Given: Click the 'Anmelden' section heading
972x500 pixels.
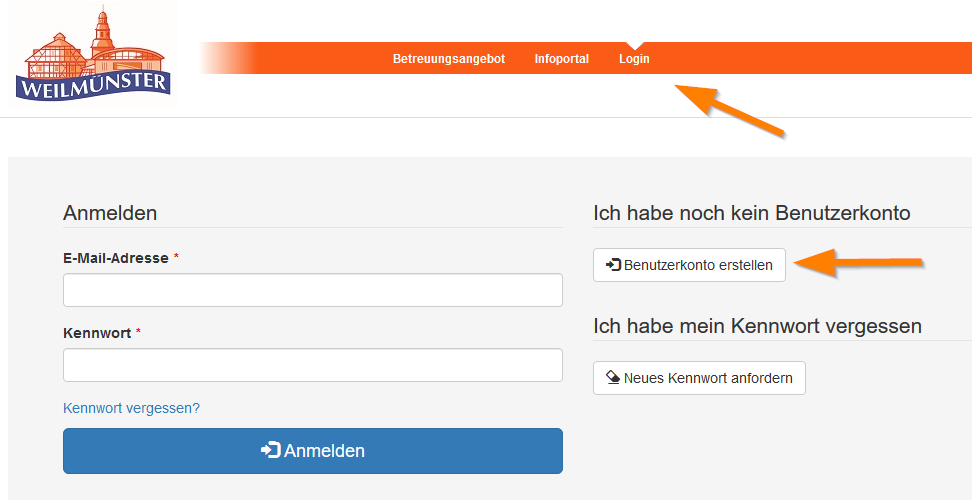Looking at the screenshot, I should pos(110,213).
